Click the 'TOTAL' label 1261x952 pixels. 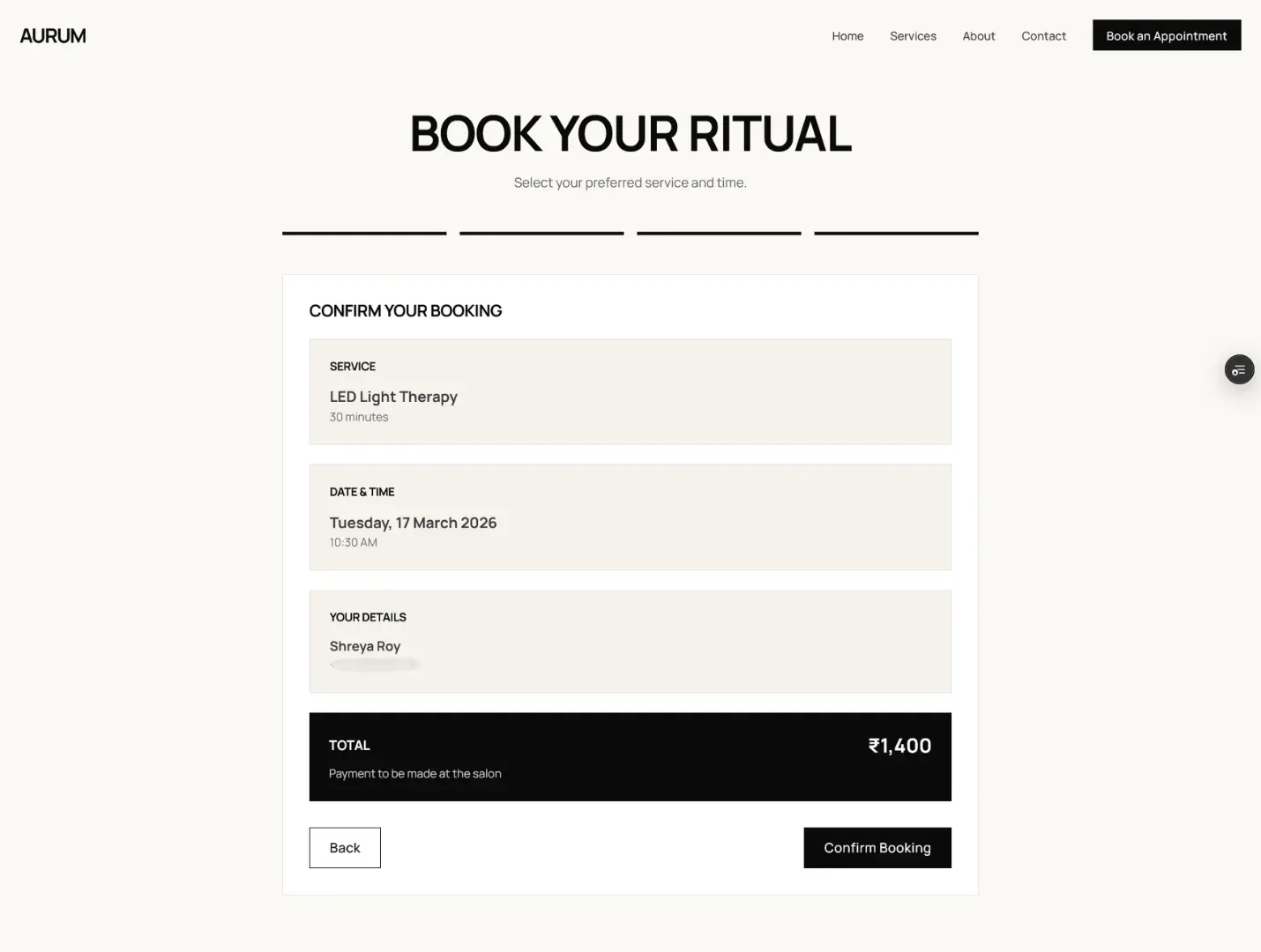(x=349, y=745)
